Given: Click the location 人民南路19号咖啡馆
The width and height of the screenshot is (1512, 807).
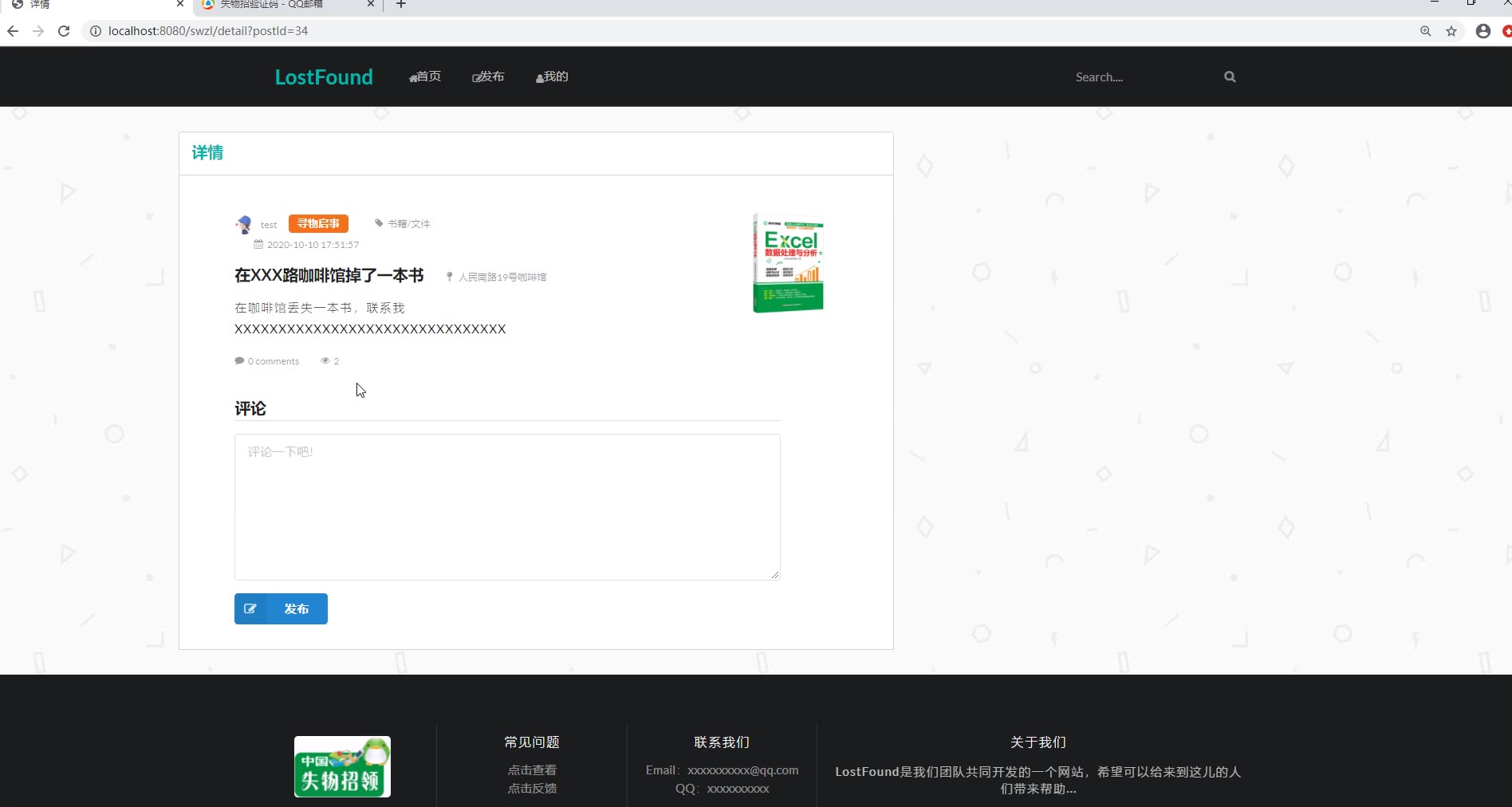Looking at the screenshot, I should point(502,278).
